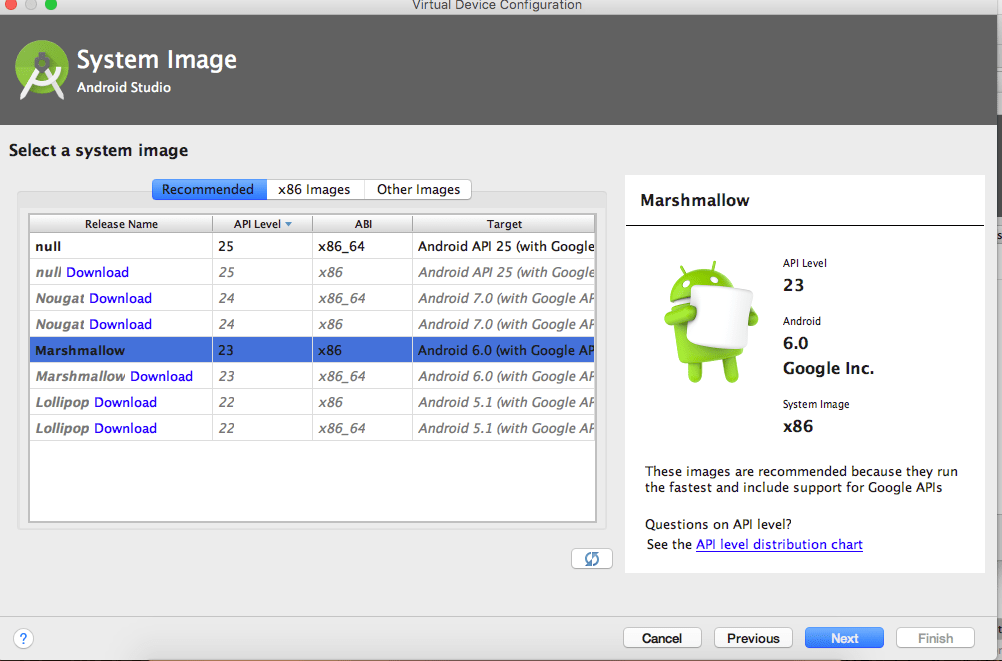The image size is (1002, 661).
Task: Sort table by Release Name column header
Action: tap(121, 224)
